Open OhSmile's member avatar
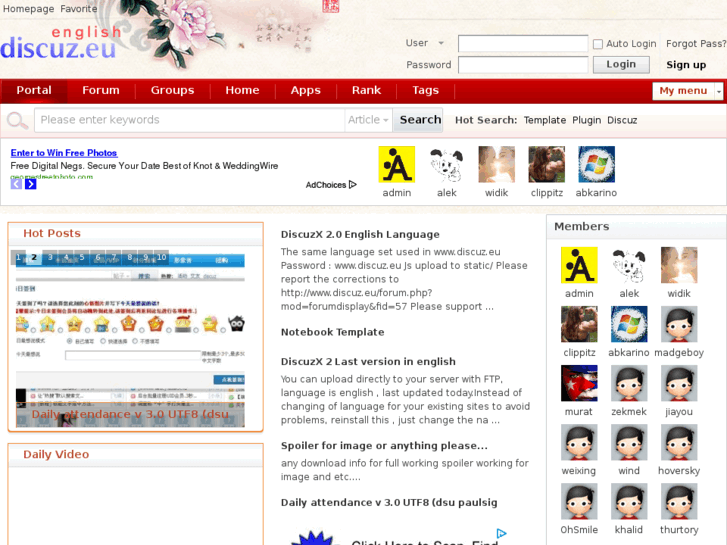This screenshot has height=545, width=727. 579,501
